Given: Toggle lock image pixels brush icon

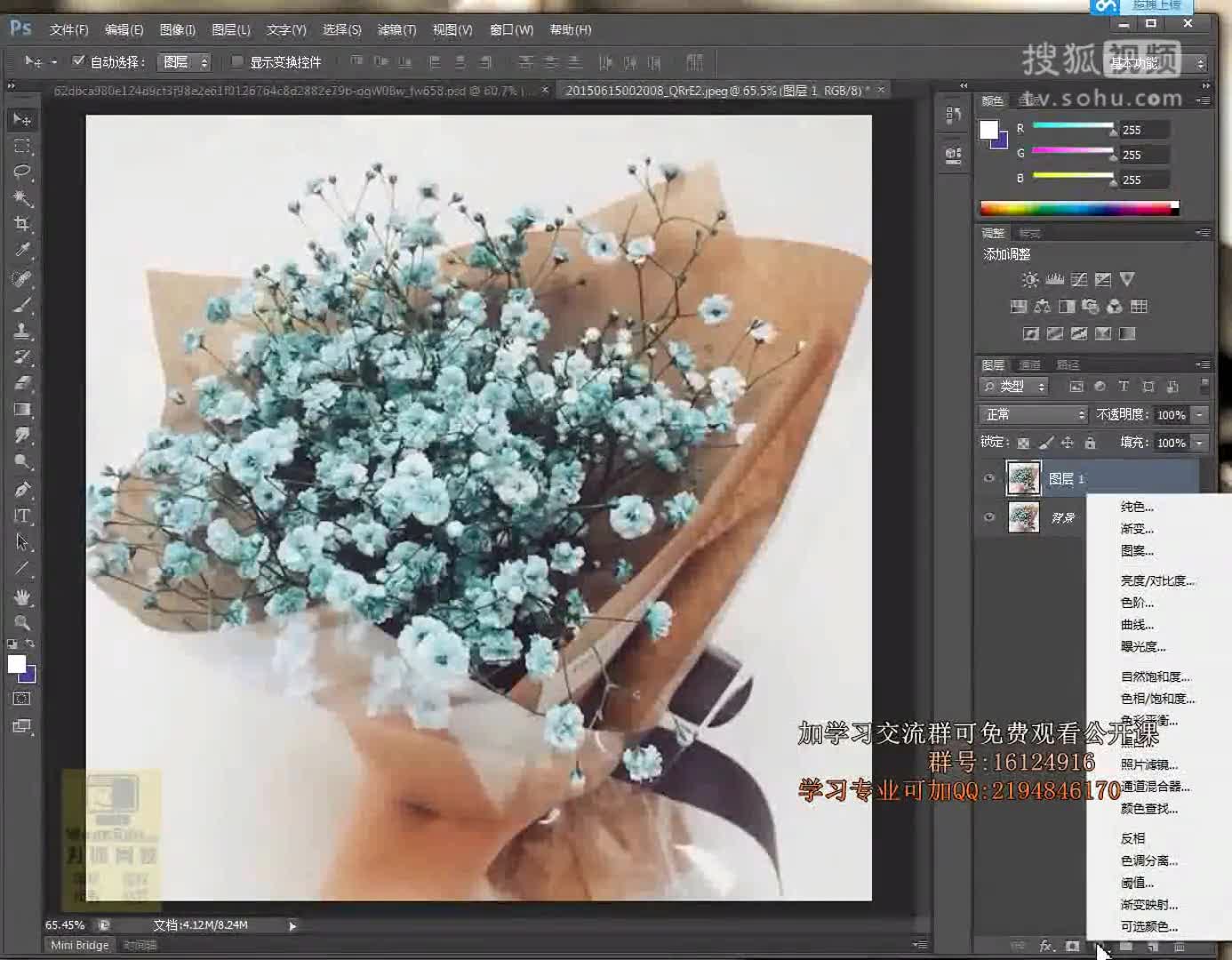Looking at the screenshot, I should (x=1046, y=443).
